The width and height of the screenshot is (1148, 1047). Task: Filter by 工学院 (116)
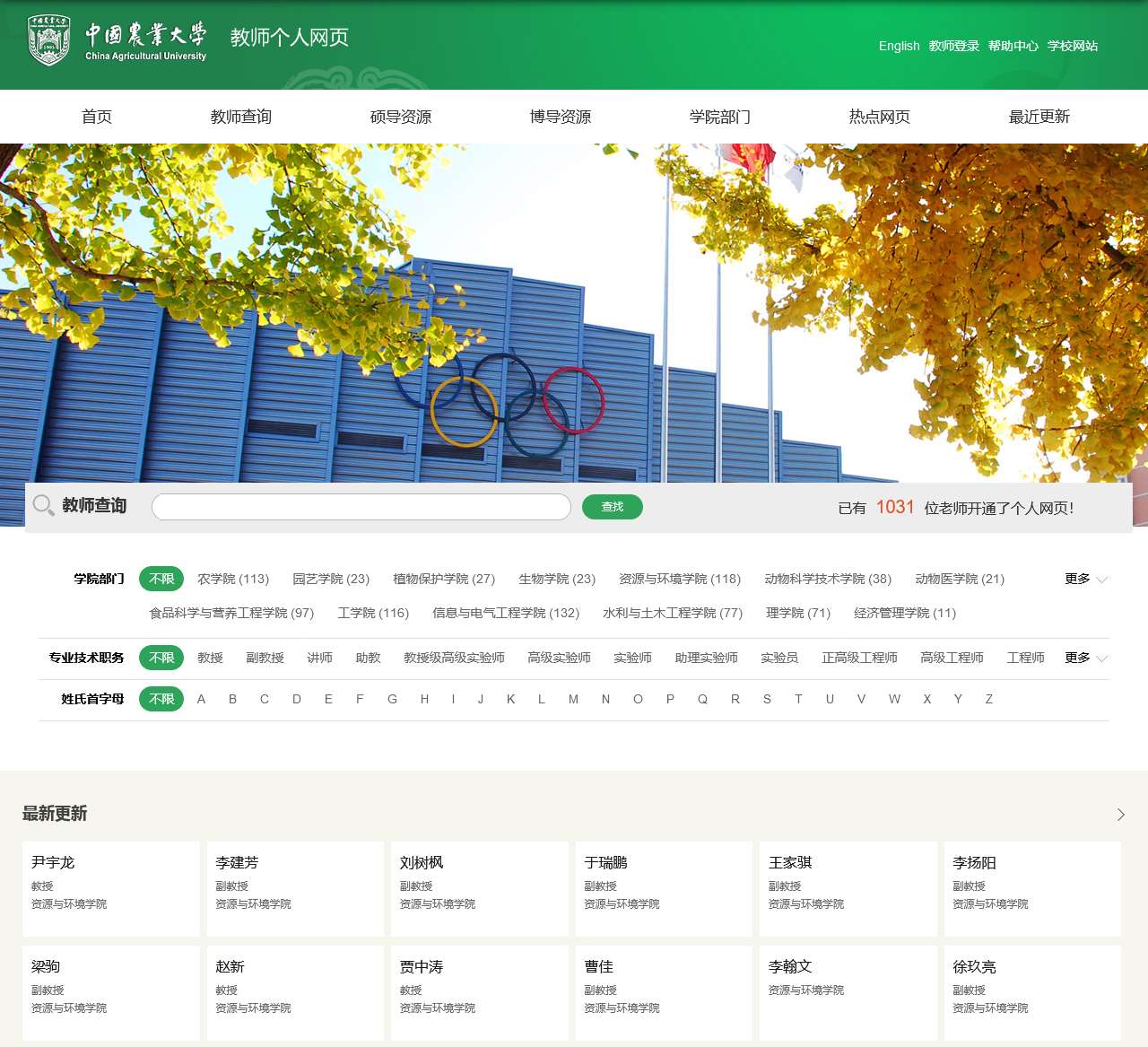point(373,613)
